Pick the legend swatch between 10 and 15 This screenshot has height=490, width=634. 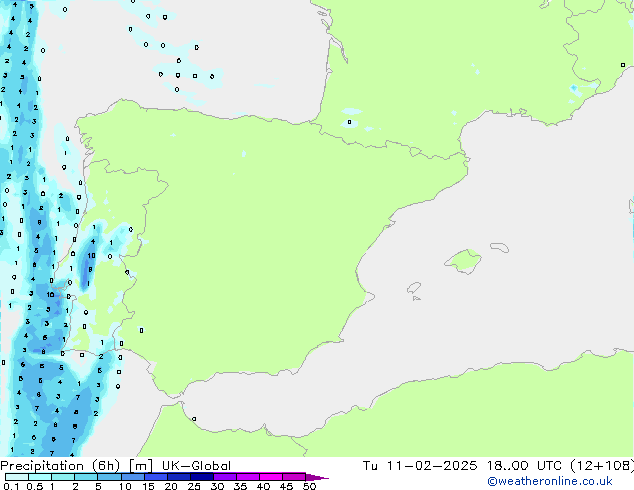point(132,477)
